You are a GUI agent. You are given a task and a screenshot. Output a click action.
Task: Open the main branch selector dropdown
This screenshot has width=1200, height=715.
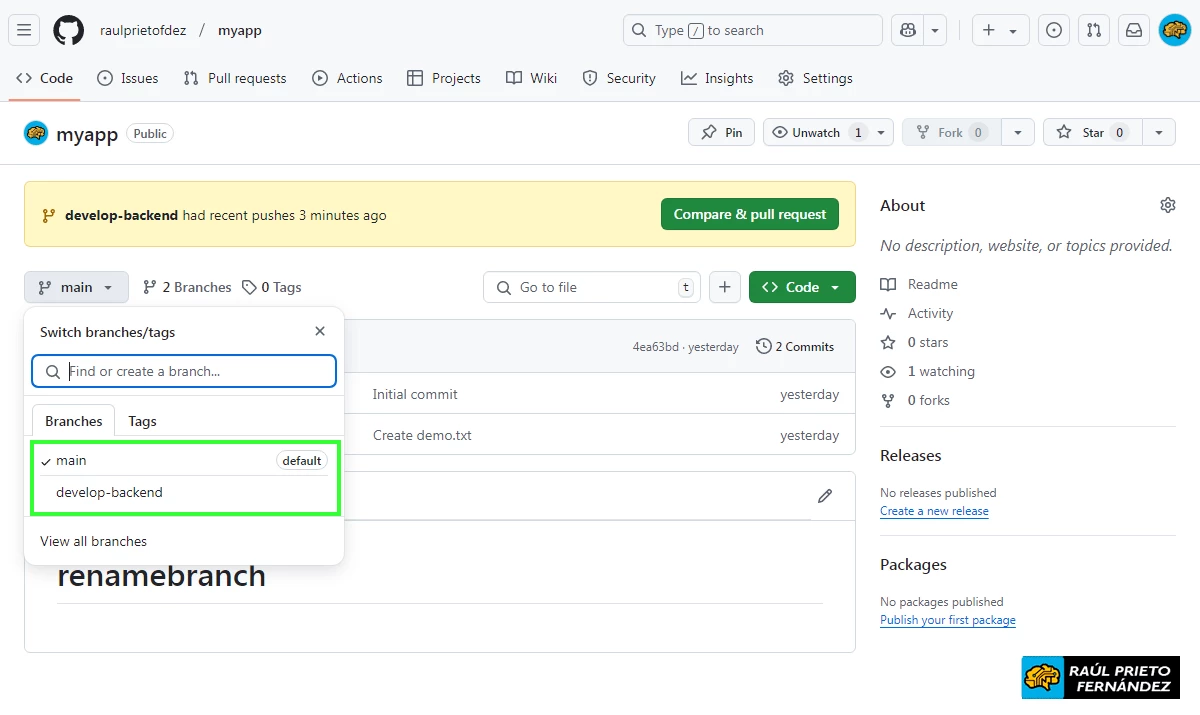point(76,287)
